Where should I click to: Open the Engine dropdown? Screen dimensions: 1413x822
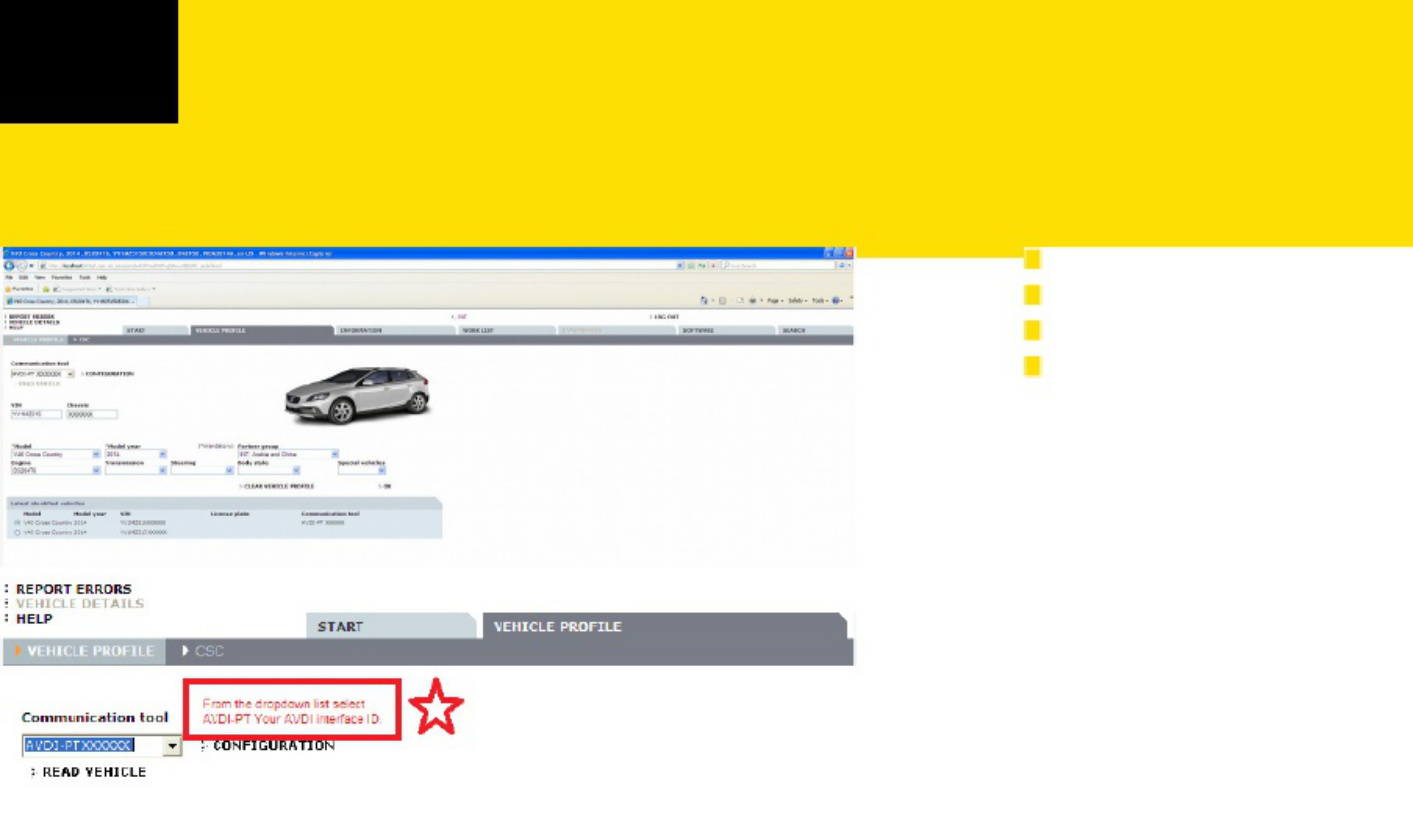click(55, 470)
